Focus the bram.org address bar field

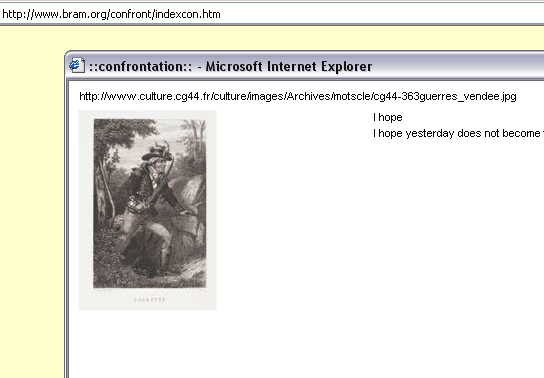272,14
